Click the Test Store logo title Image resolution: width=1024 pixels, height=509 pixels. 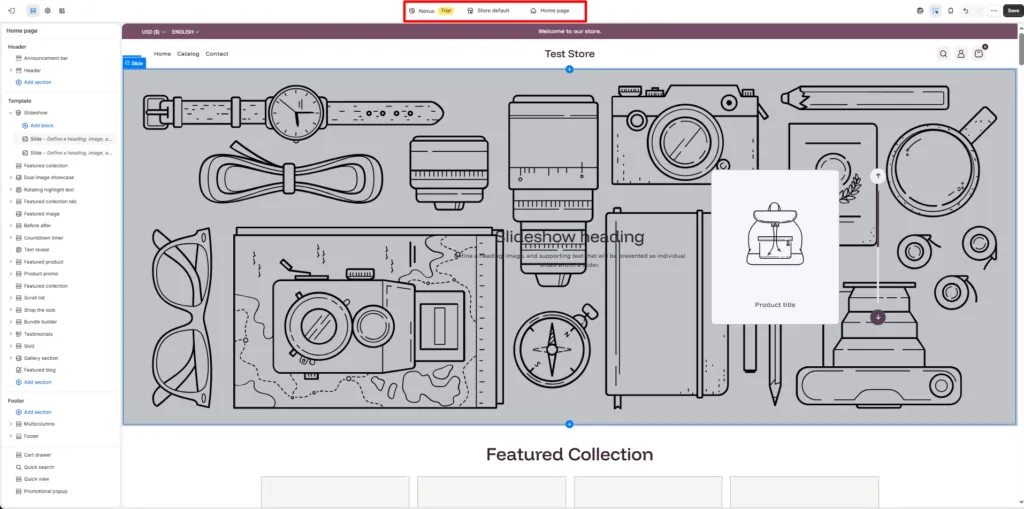tap(569, 54)
